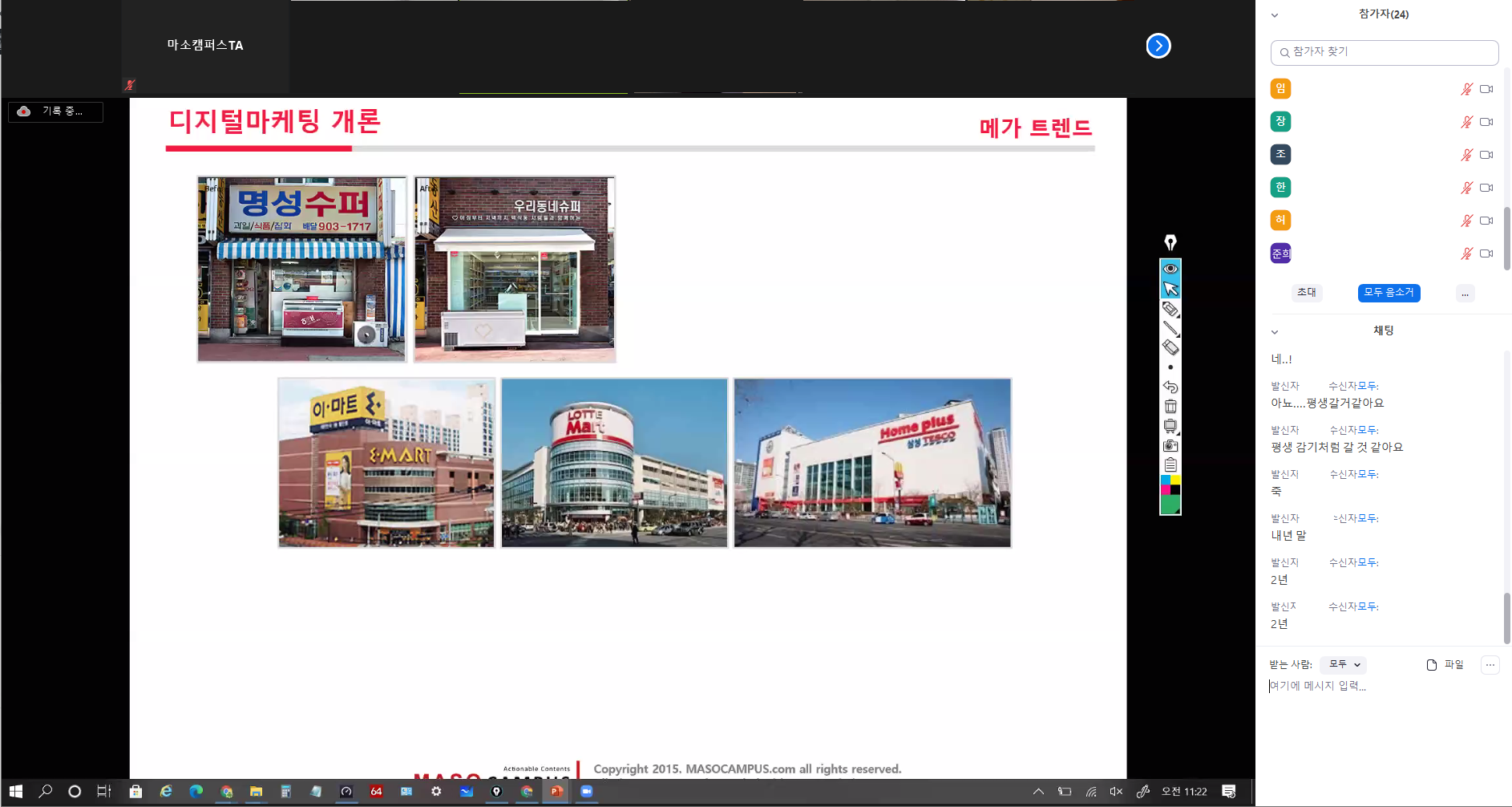Toggle video camera for participant 장

(1486, 122)
